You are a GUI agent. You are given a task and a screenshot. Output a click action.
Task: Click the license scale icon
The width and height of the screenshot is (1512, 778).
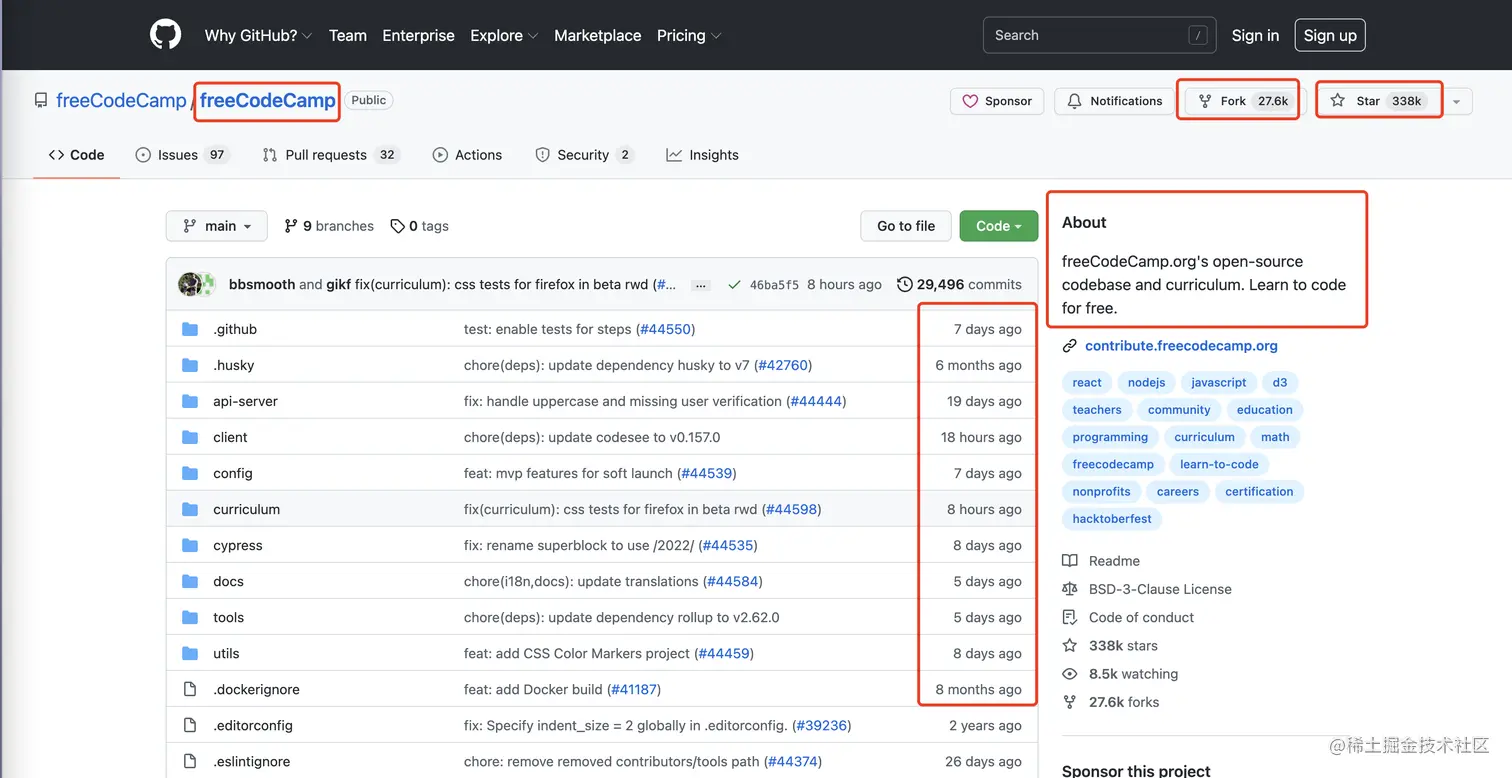pyautogui.click(x=1070, y=589)
